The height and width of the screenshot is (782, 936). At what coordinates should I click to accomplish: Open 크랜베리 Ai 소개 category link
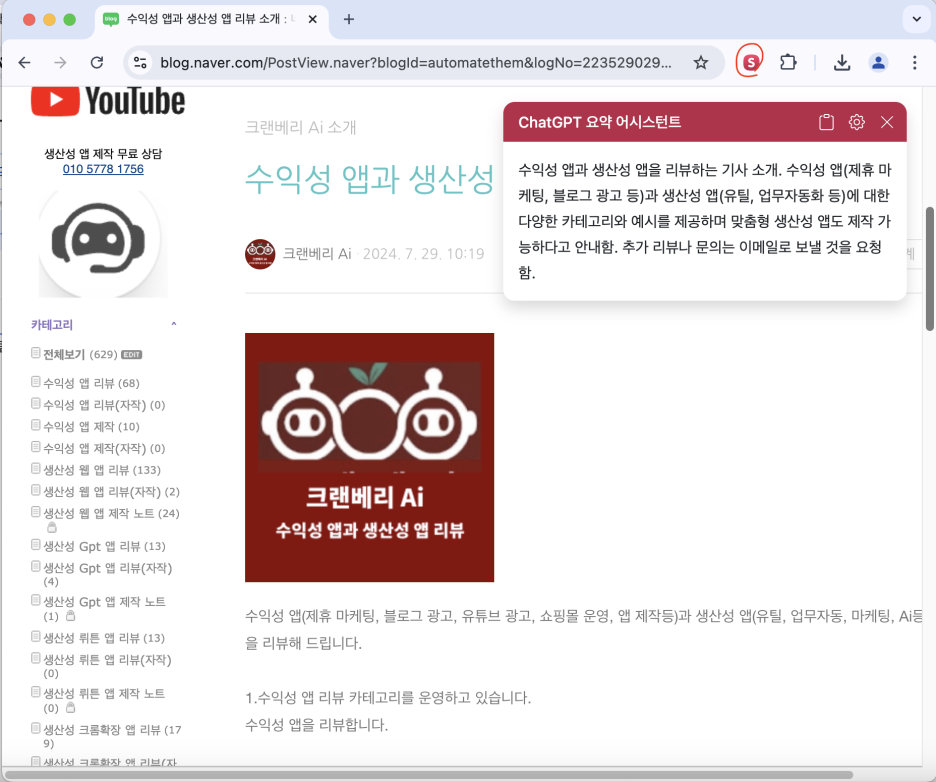[300, 127]
